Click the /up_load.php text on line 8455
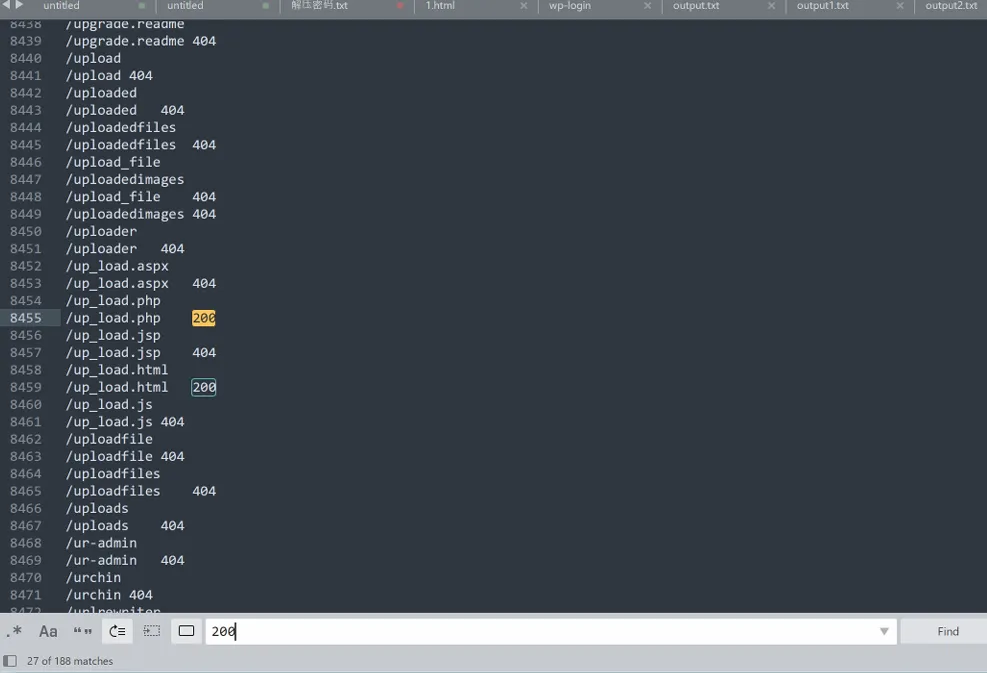Image resolution: width=987 pixels, height=673 pixels. point(113,318)
